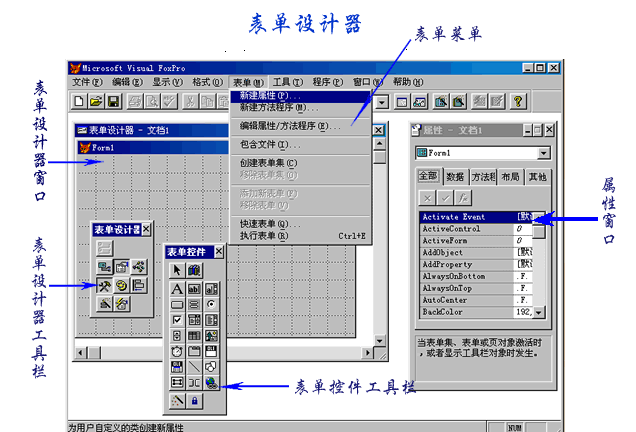The width and height of the screenshot is (636, 432).
Task: Click the Print Preview toolbar icon
Action: (152, 101)
